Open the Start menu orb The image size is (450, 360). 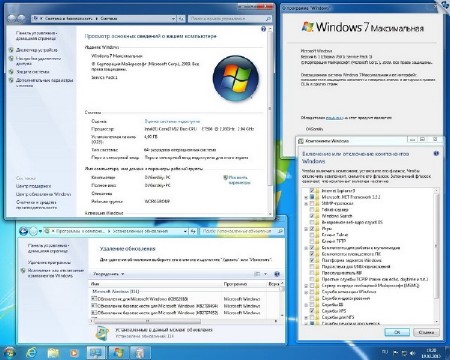[10, 352]
